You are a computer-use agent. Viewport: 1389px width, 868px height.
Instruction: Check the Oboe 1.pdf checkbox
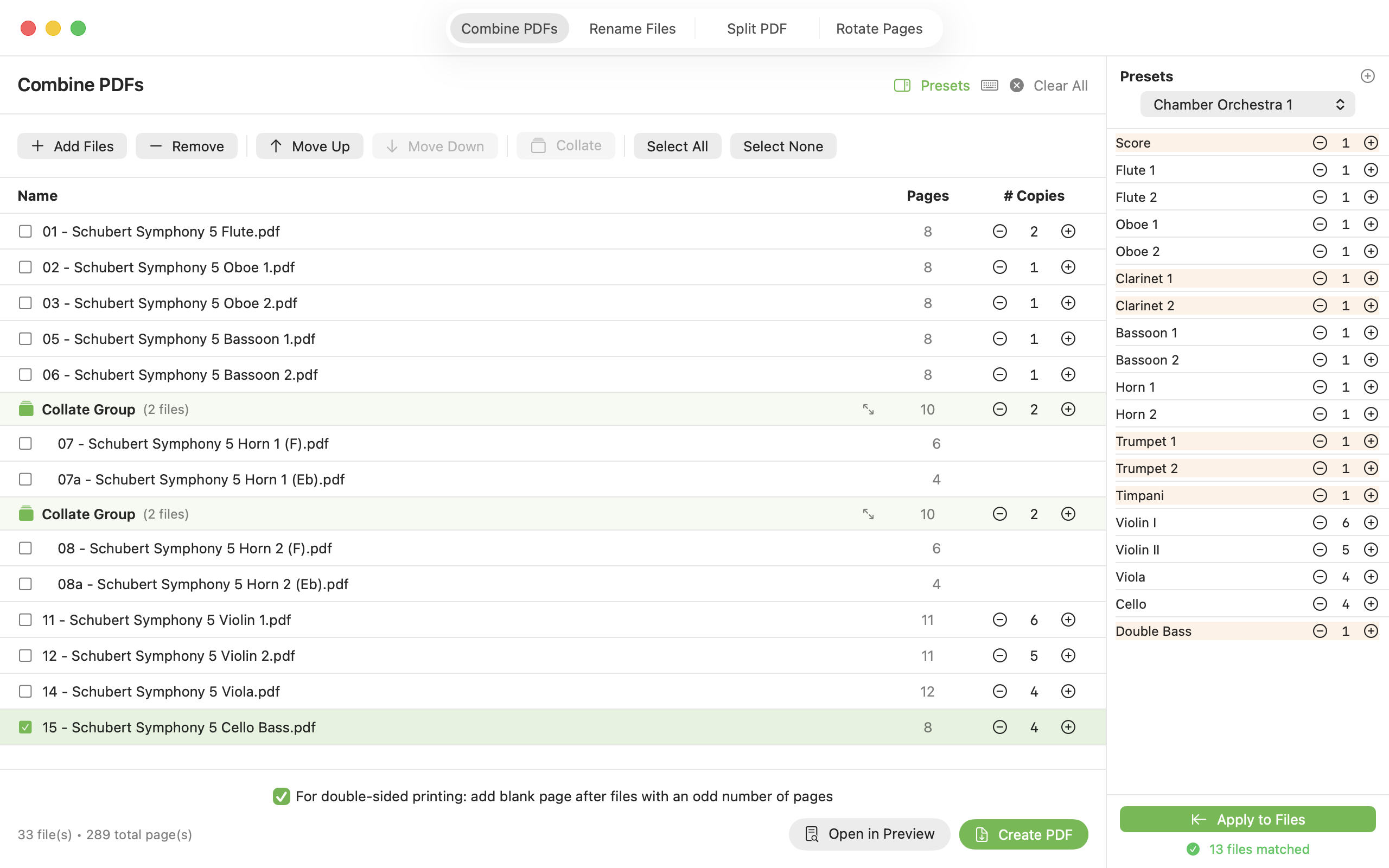(26, 267)
